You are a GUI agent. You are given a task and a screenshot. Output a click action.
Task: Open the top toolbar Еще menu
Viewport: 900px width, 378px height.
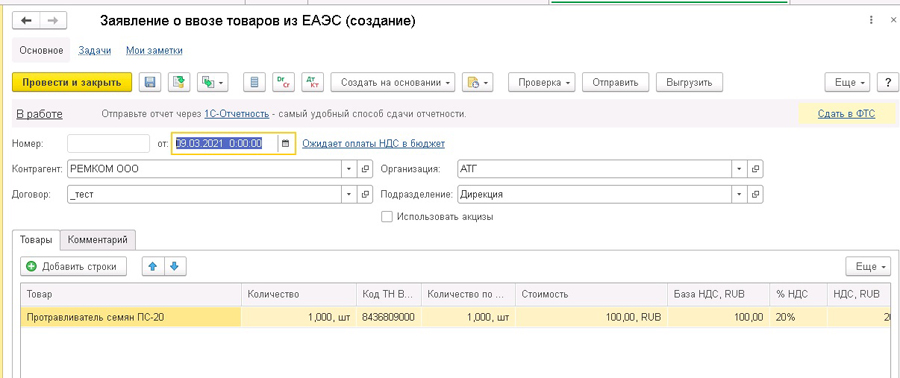pos(848,82)
